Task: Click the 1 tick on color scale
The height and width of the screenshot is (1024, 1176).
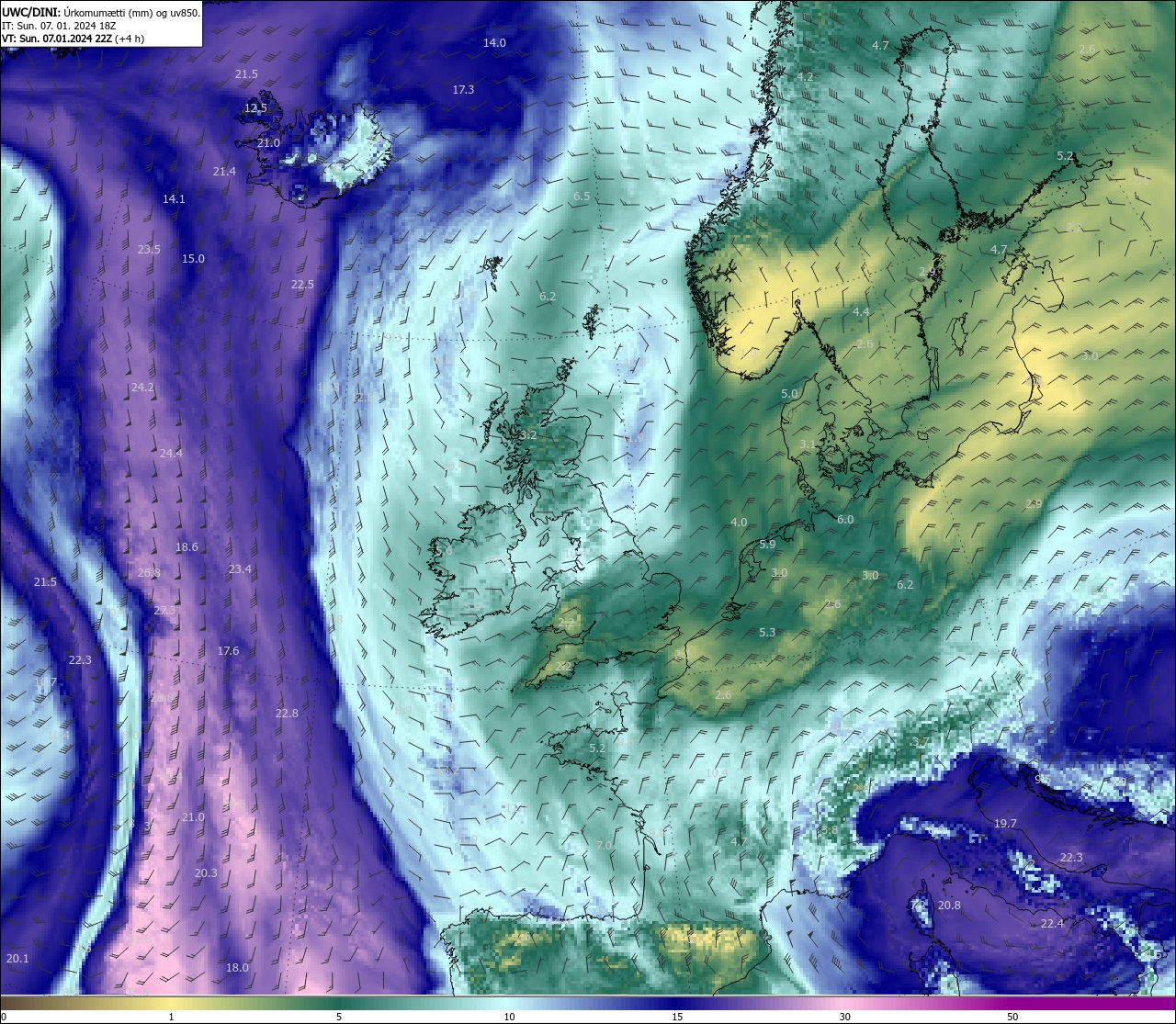Action: [171, 1017]
